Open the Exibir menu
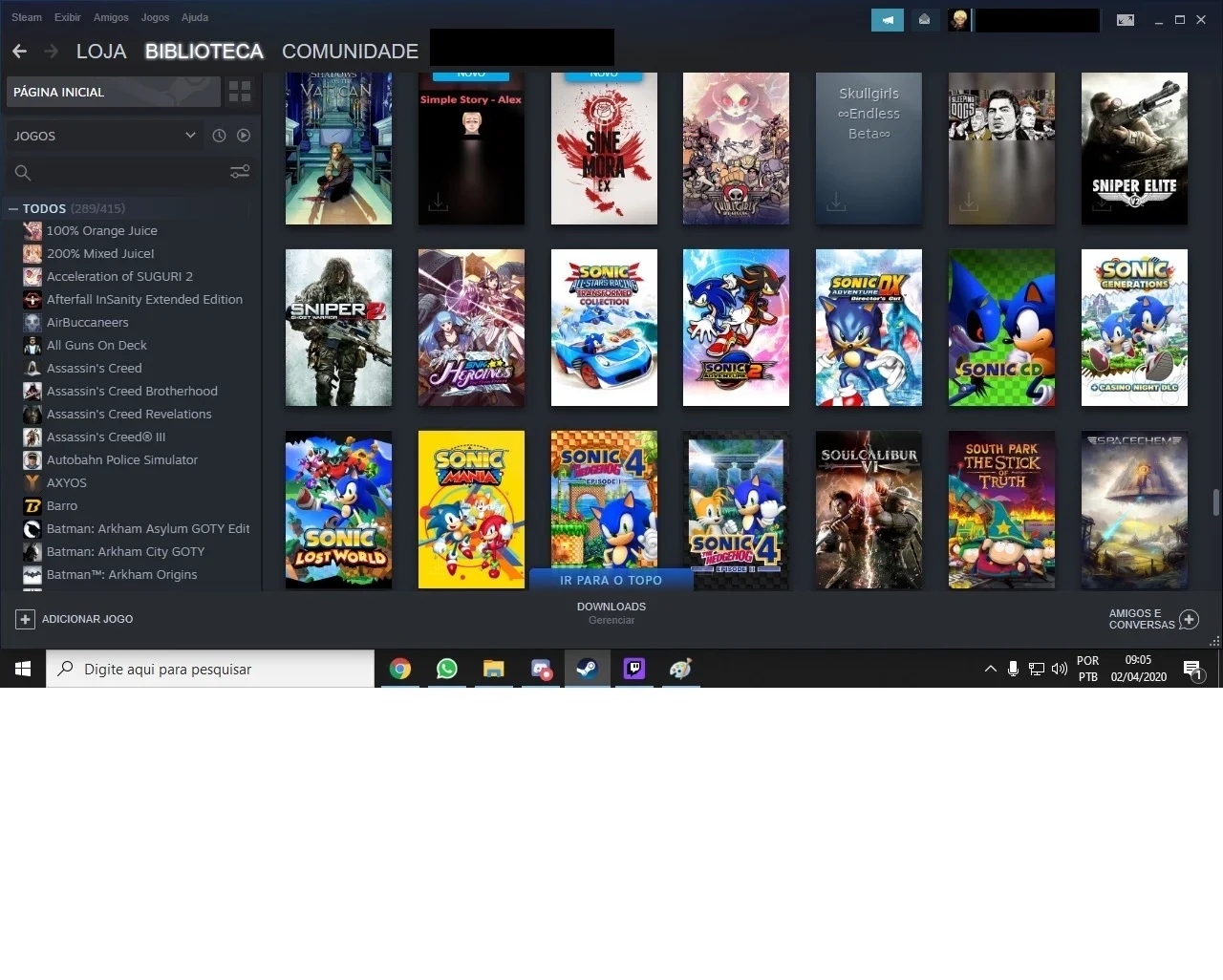 pos(67,17)
